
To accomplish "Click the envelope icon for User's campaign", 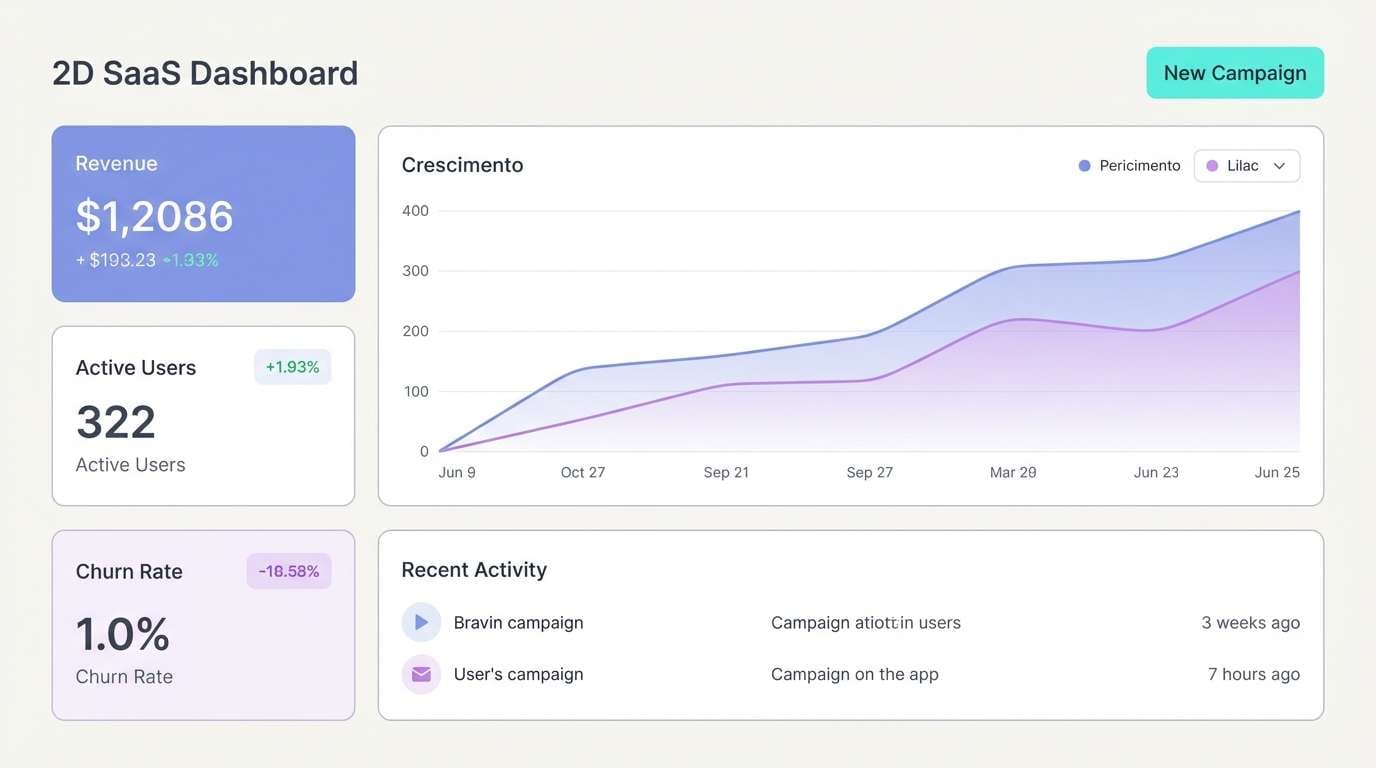I will click(421, 673).
